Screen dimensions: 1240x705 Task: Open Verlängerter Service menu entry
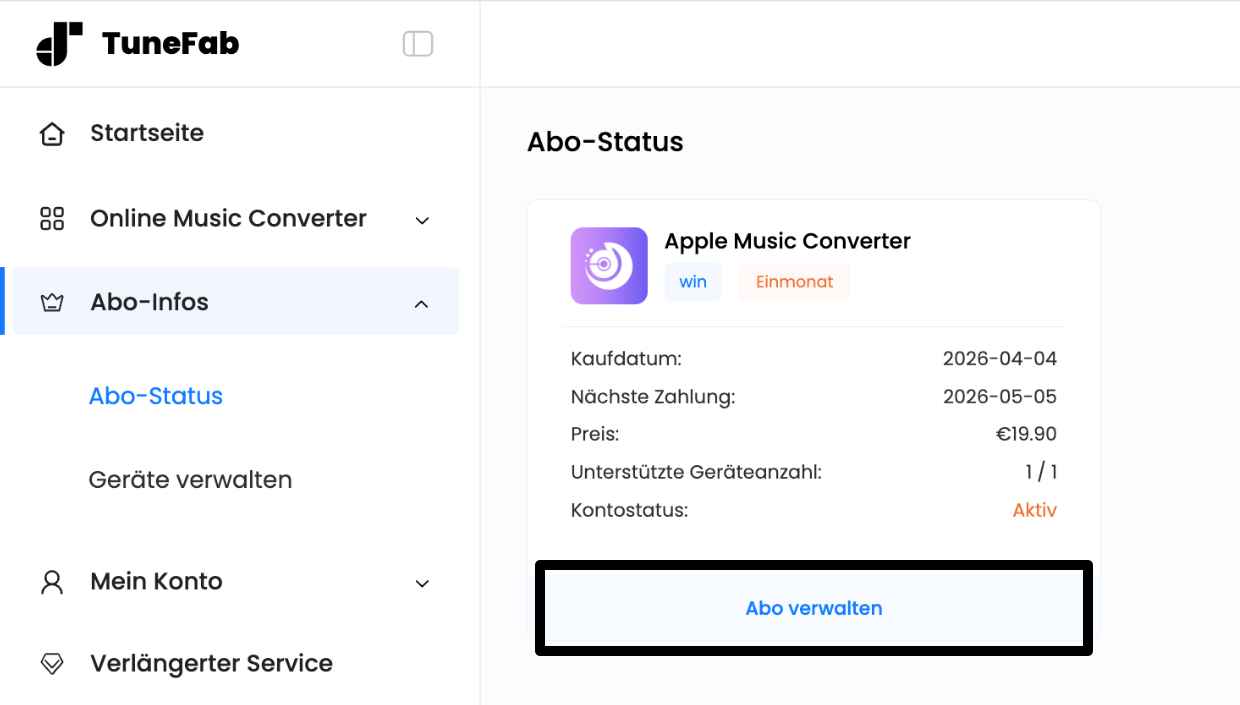pos(211,664)
